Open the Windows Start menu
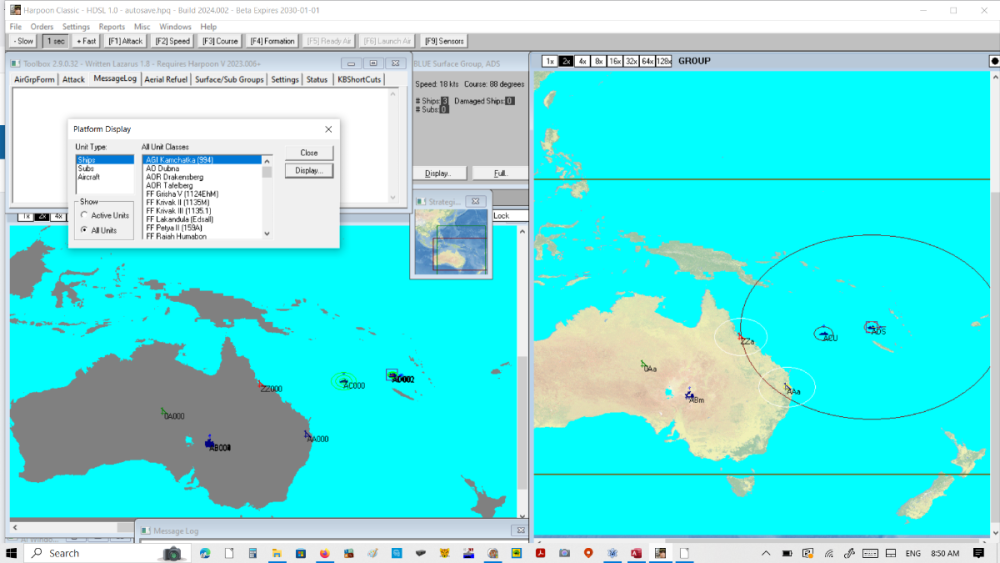This screenshot has height=563, width=1000. pyautogui.click(x=11, y=553)
